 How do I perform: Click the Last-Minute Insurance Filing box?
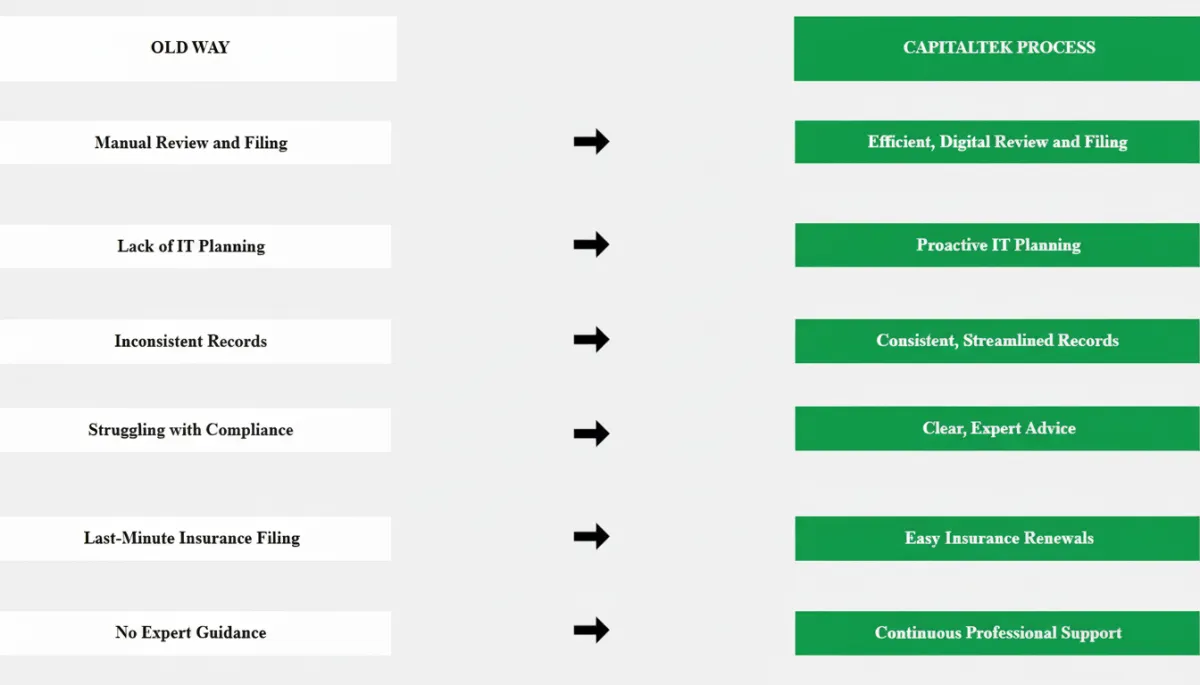[194, 538]
